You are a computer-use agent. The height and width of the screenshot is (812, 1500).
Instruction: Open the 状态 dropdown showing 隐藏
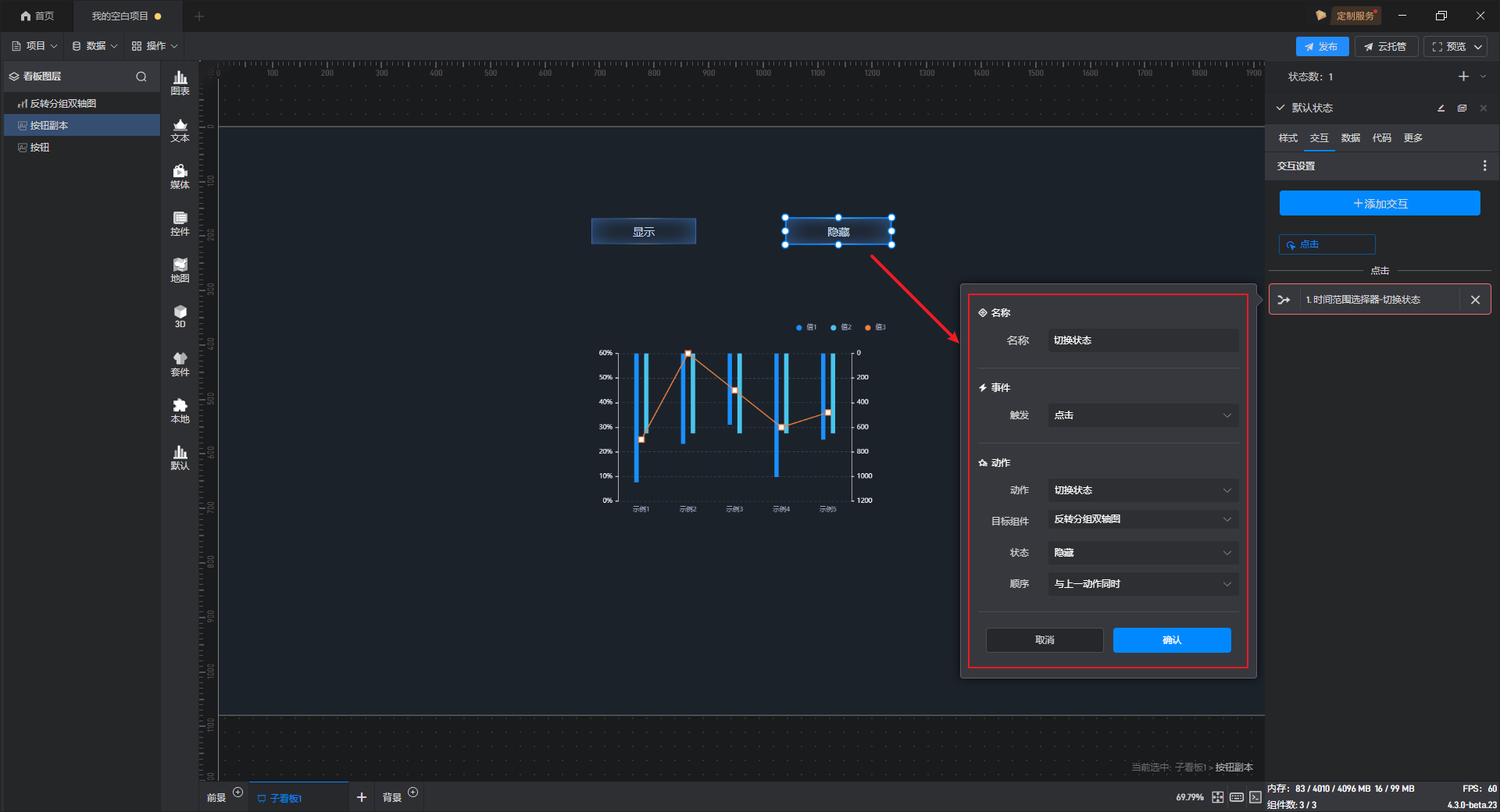pos(1142,553)
